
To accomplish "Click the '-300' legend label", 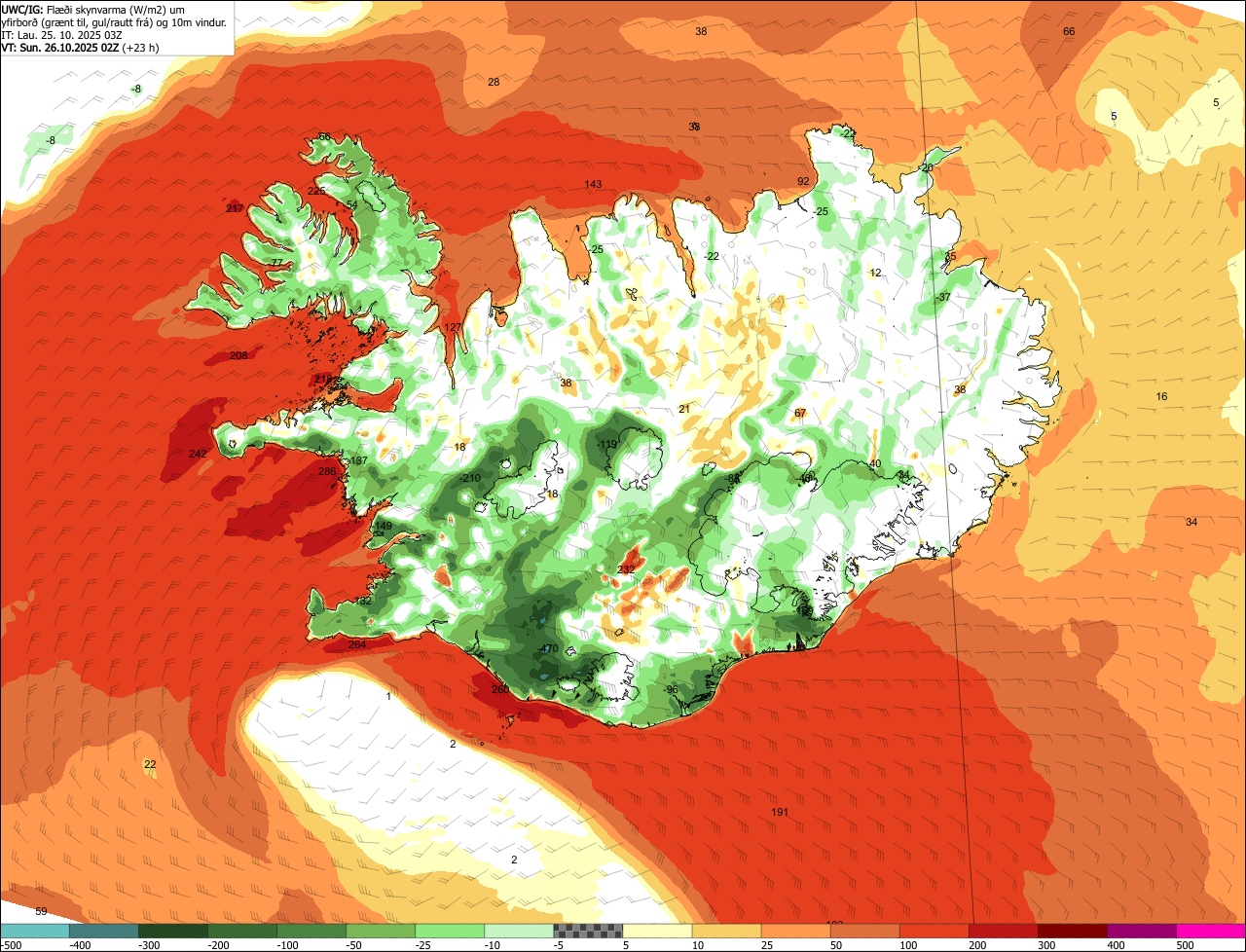I will tap(150, 945).
